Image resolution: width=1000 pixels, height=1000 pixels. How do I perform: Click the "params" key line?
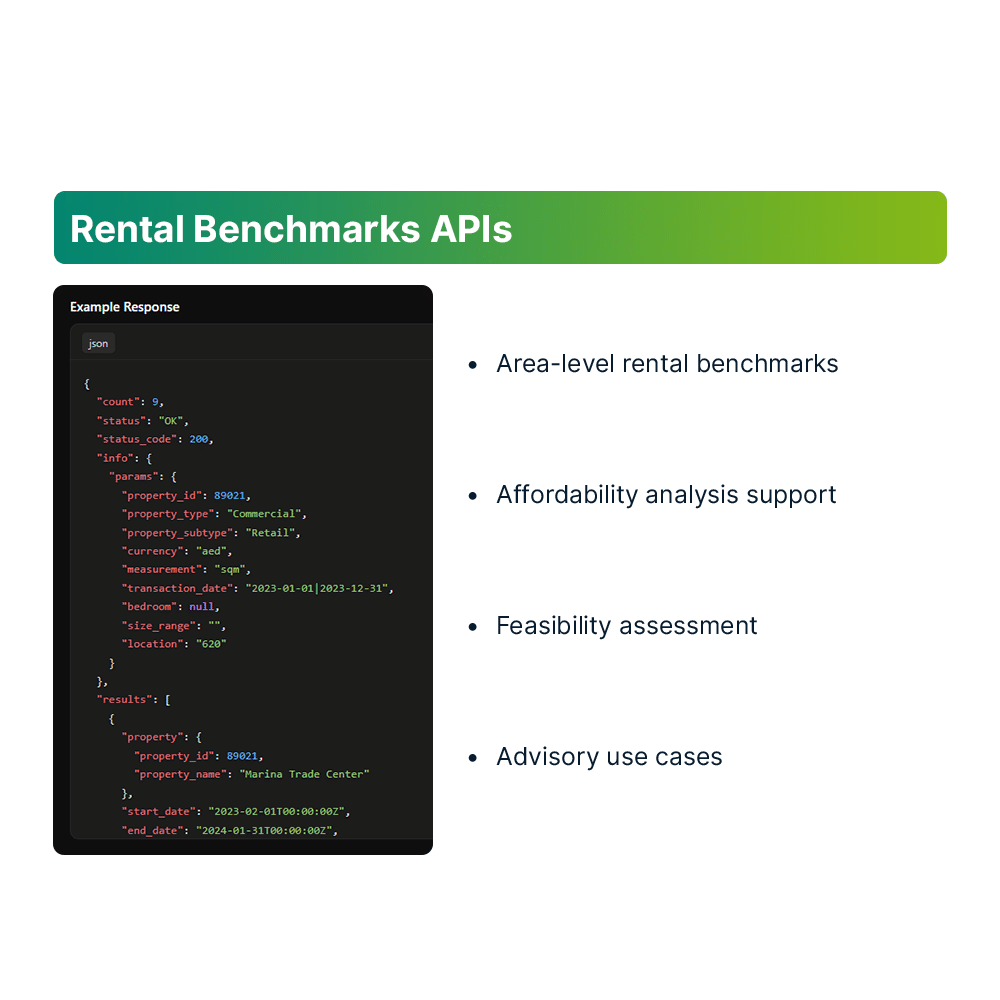pos(142,476)
